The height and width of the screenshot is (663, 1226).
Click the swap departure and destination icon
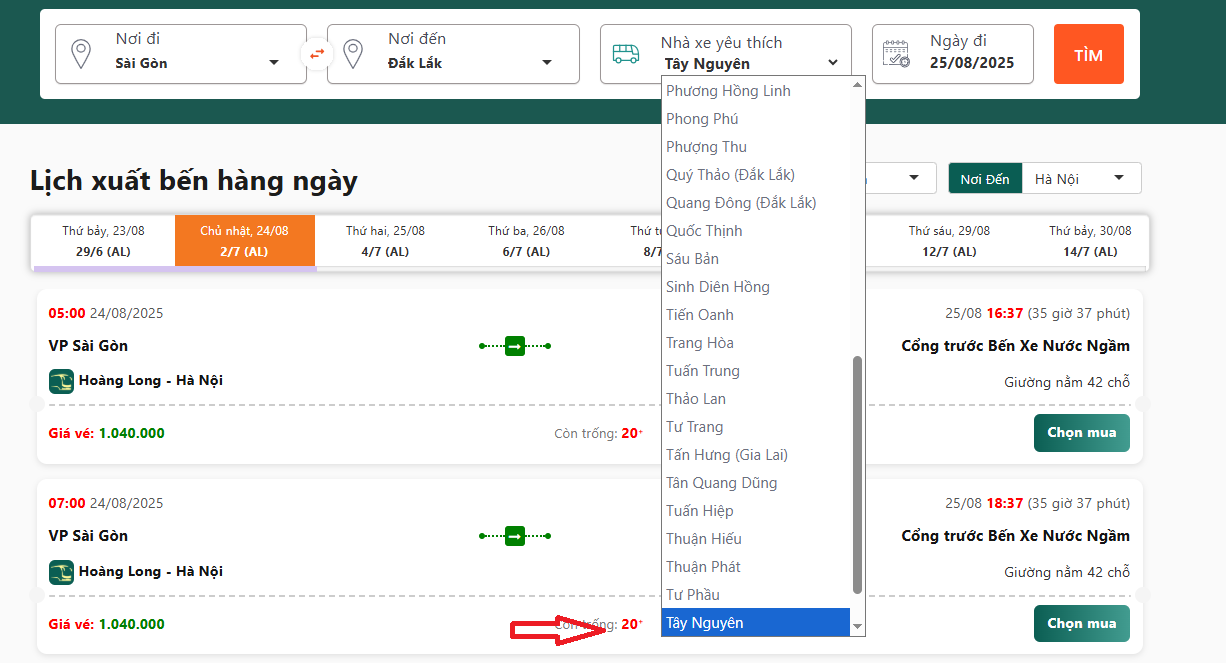[x=317, y=54]
